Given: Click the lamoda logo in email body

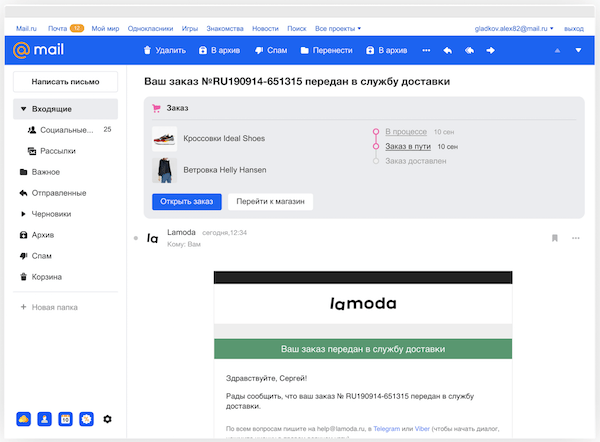Looking at the screenshot, I should click(363, 304).
